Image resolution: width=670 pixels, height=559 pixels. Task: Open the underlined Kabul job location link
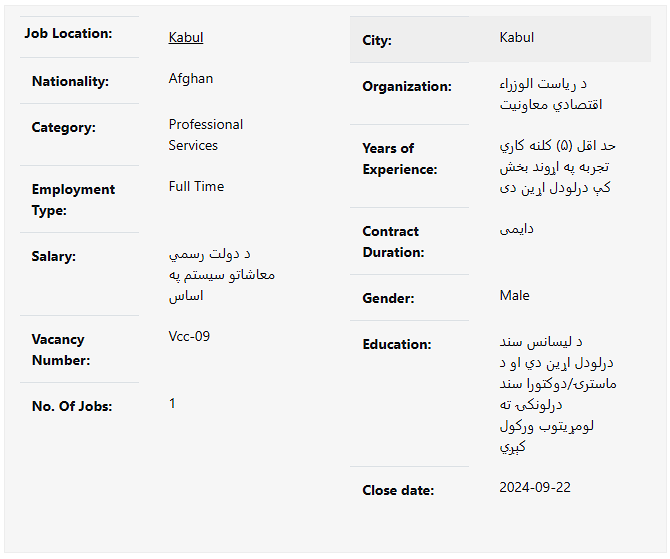(x=186, y=38)
